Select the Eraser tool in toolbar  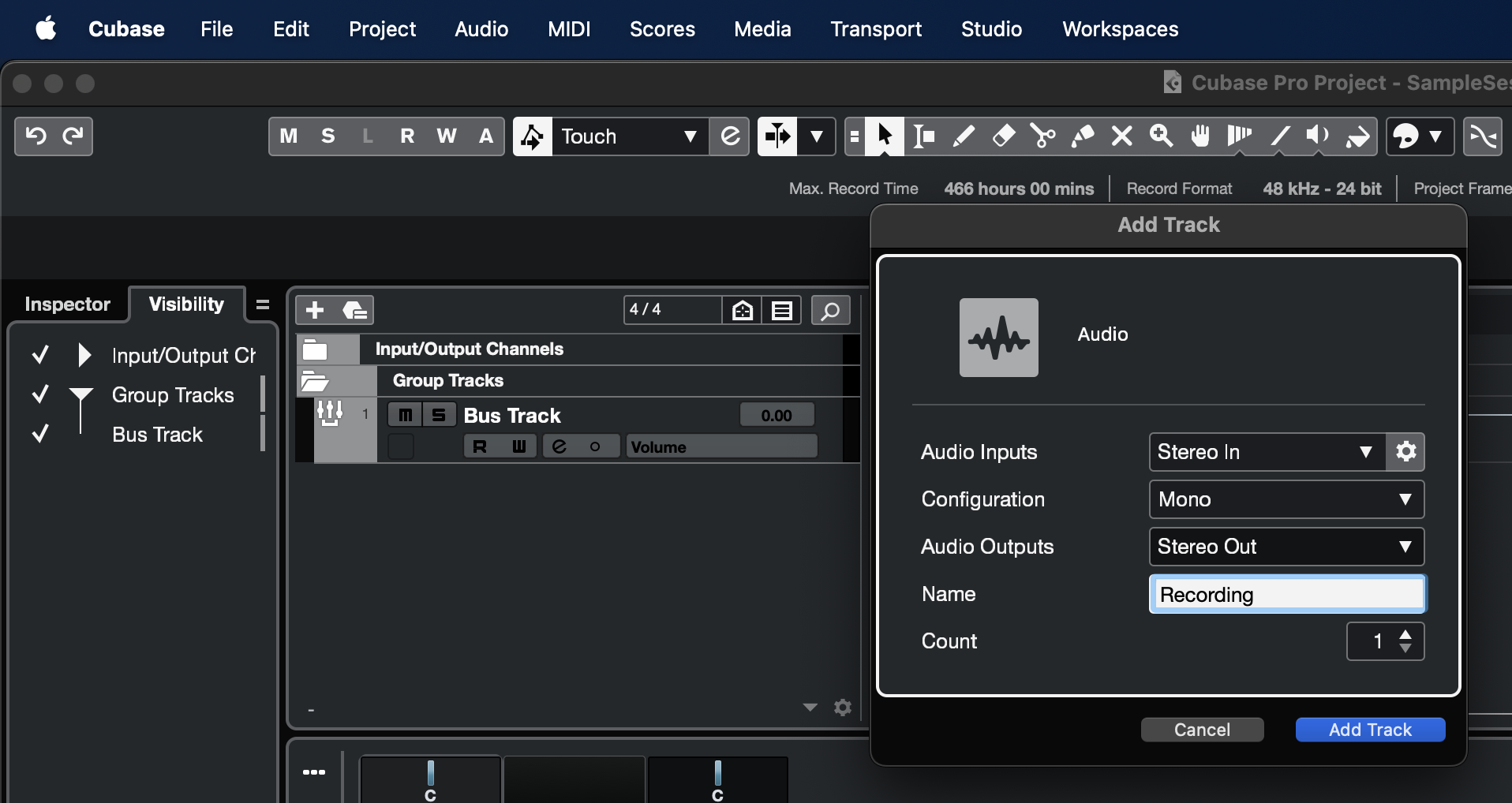coord(1003,136)
